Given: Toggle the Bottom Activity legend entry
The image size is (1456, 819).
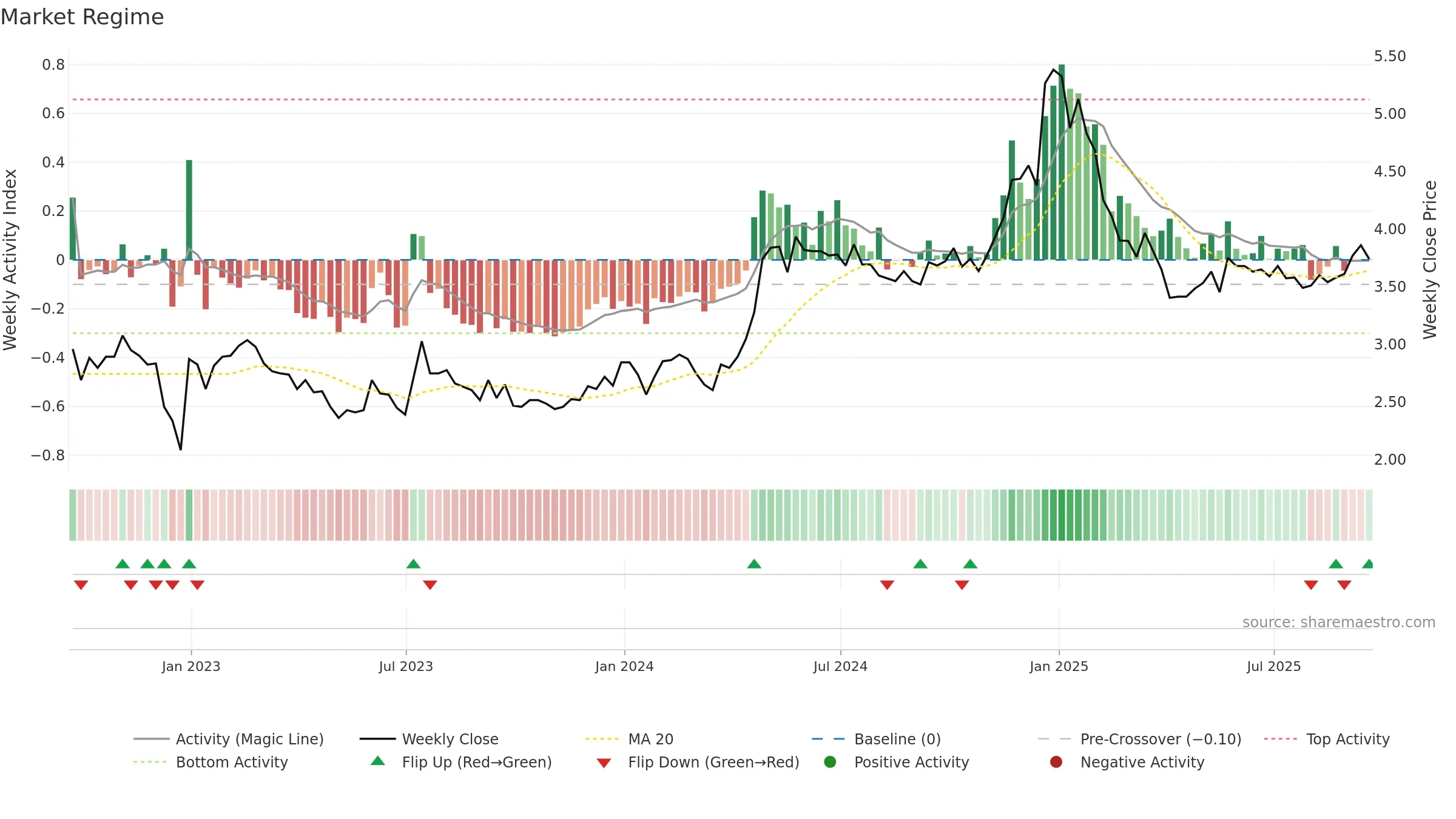Looking at the screenshot, I should (211, 762).
